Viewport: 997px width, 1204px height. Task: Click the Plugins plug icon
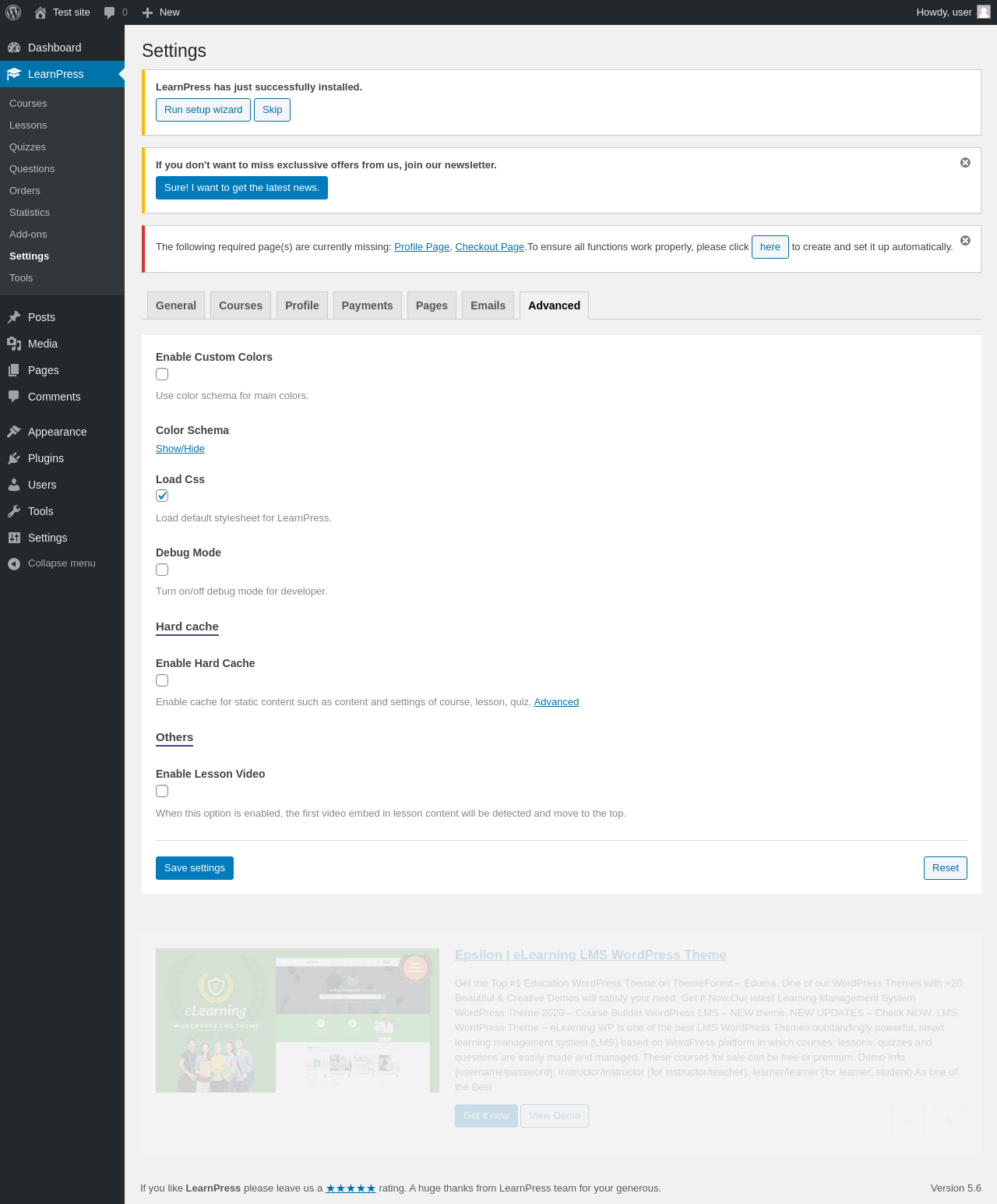click(14, 458)
